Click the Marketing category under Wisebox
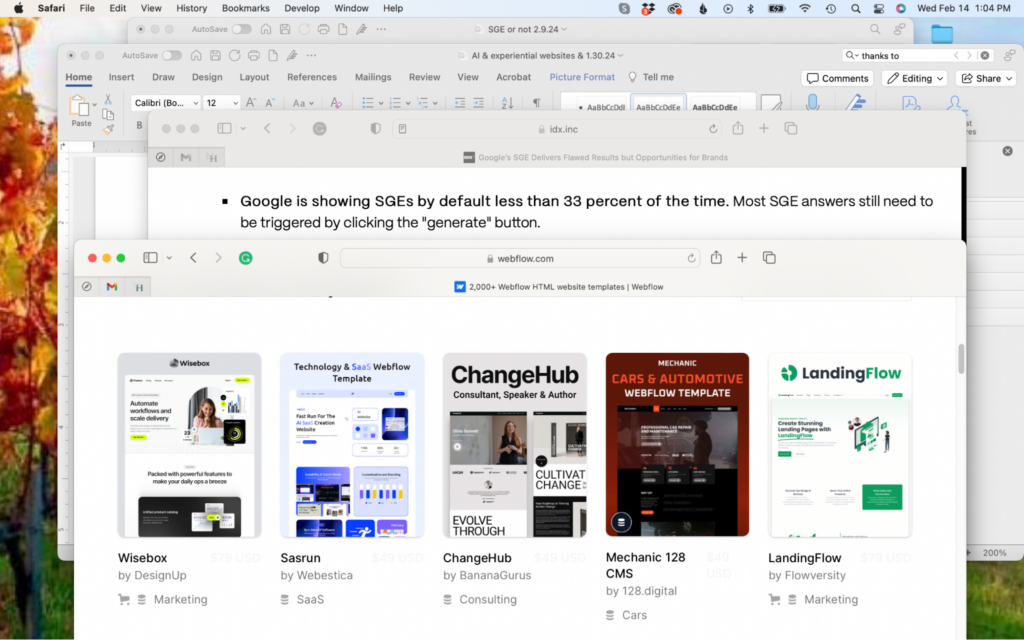 180,600
